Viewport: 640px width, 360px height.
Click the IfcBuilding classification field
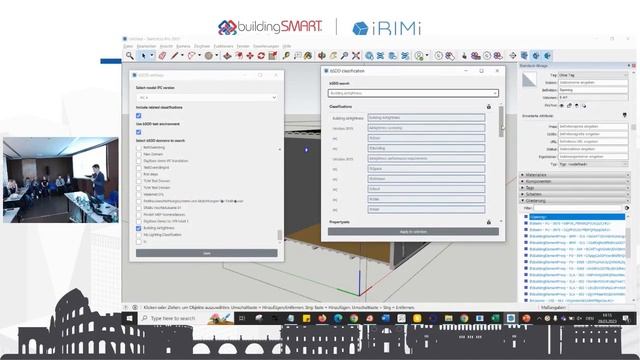[426, 148]
